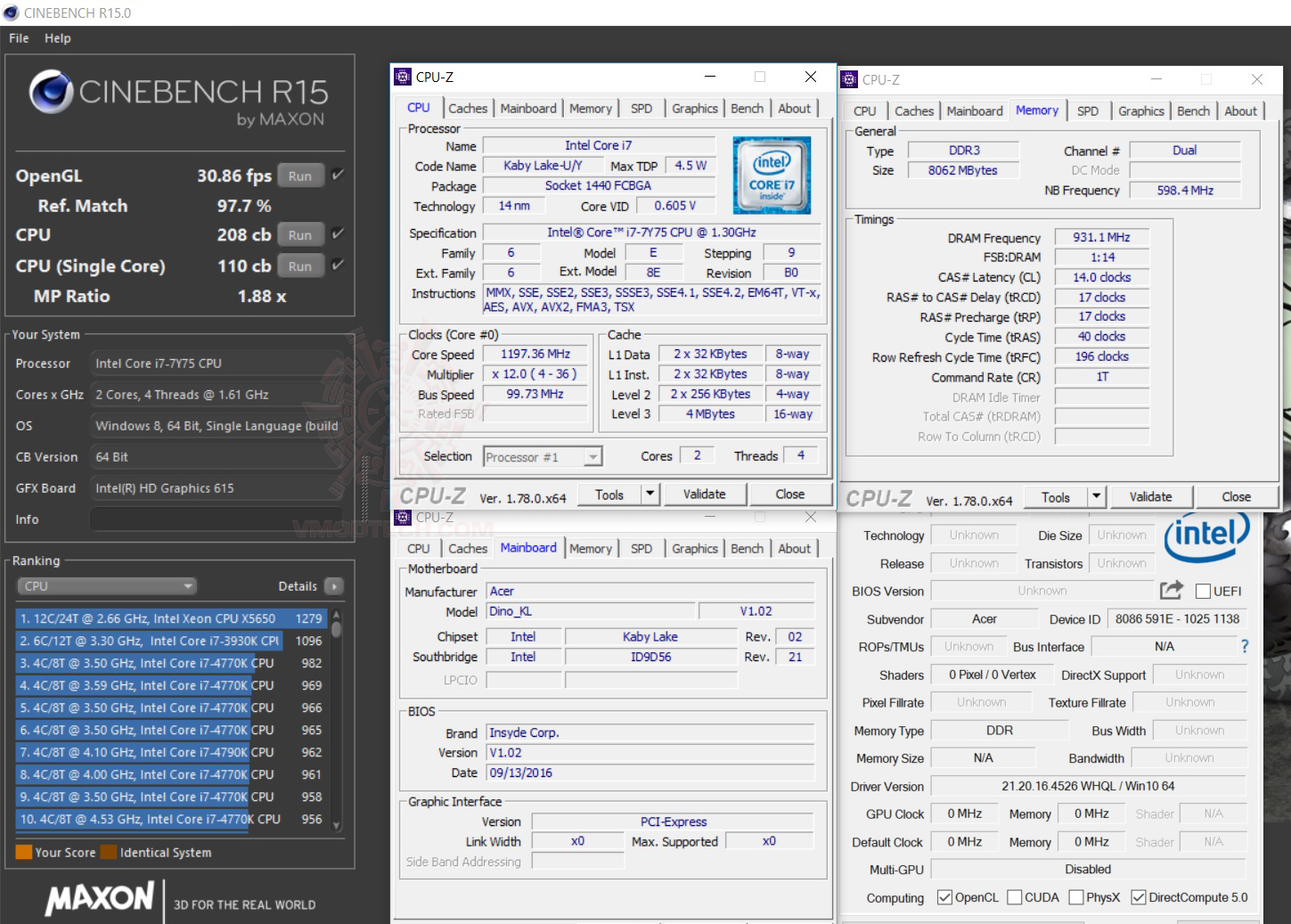This screenshot has width=1291, height=924.
Task: Open the Processor #1 selection dropdown
Action: (543, 457)
